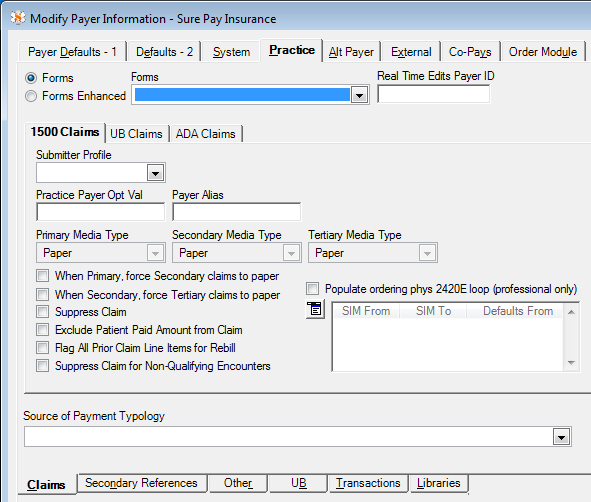Select the Forms Enhanced radio button
Viewport: 591px width, 502px height.
31,96
